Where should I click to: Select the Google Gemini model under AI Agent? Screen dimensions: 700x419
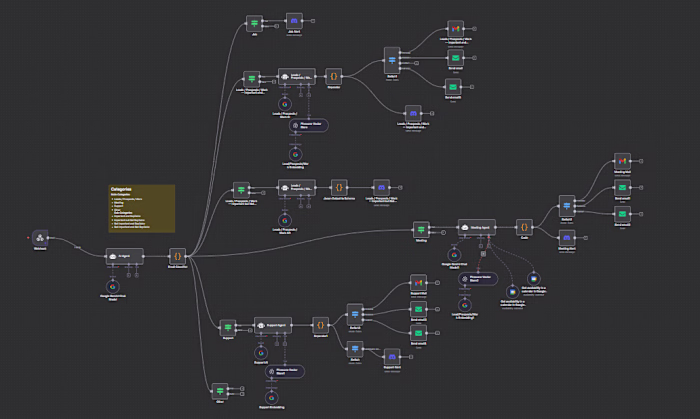click(112, 286)
